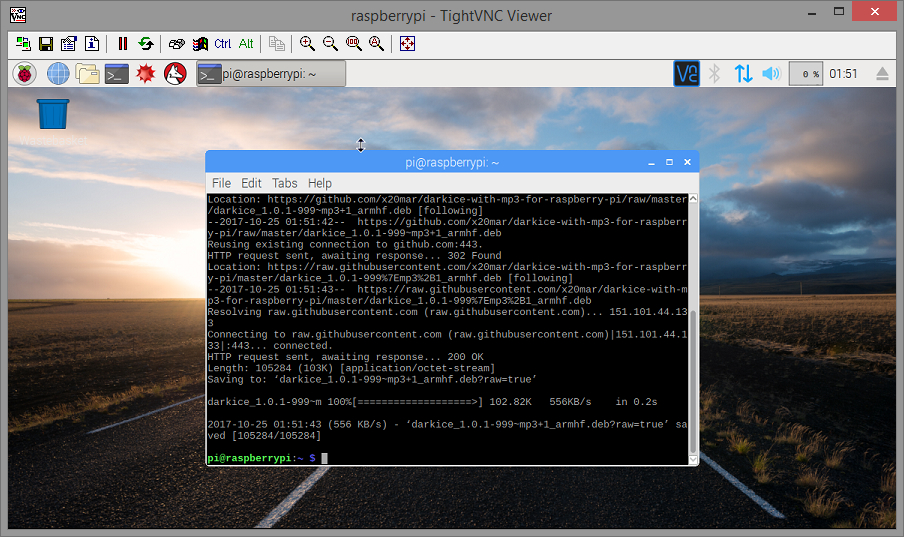Click the Bluetooth tray icon

coord(715,74)
